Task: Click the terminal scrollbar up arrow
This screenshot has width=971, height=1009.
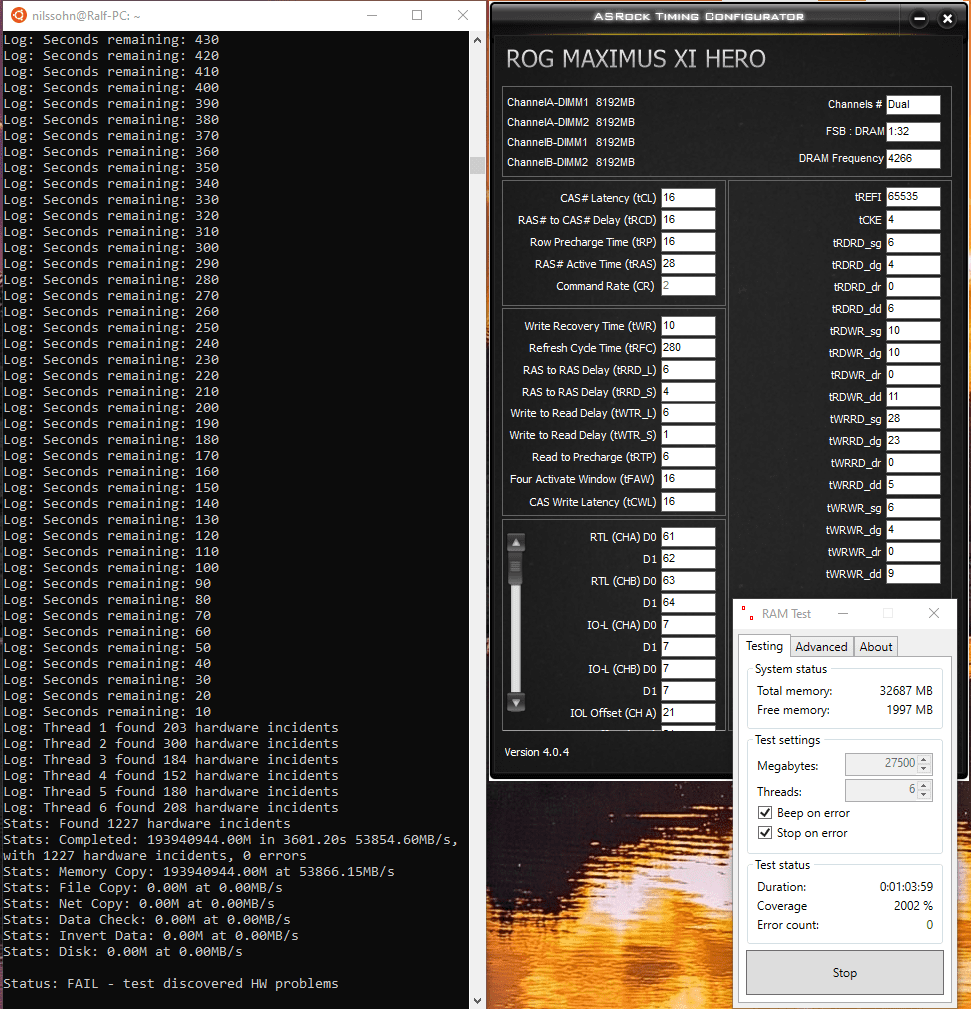Action: (x=477, y=40)
